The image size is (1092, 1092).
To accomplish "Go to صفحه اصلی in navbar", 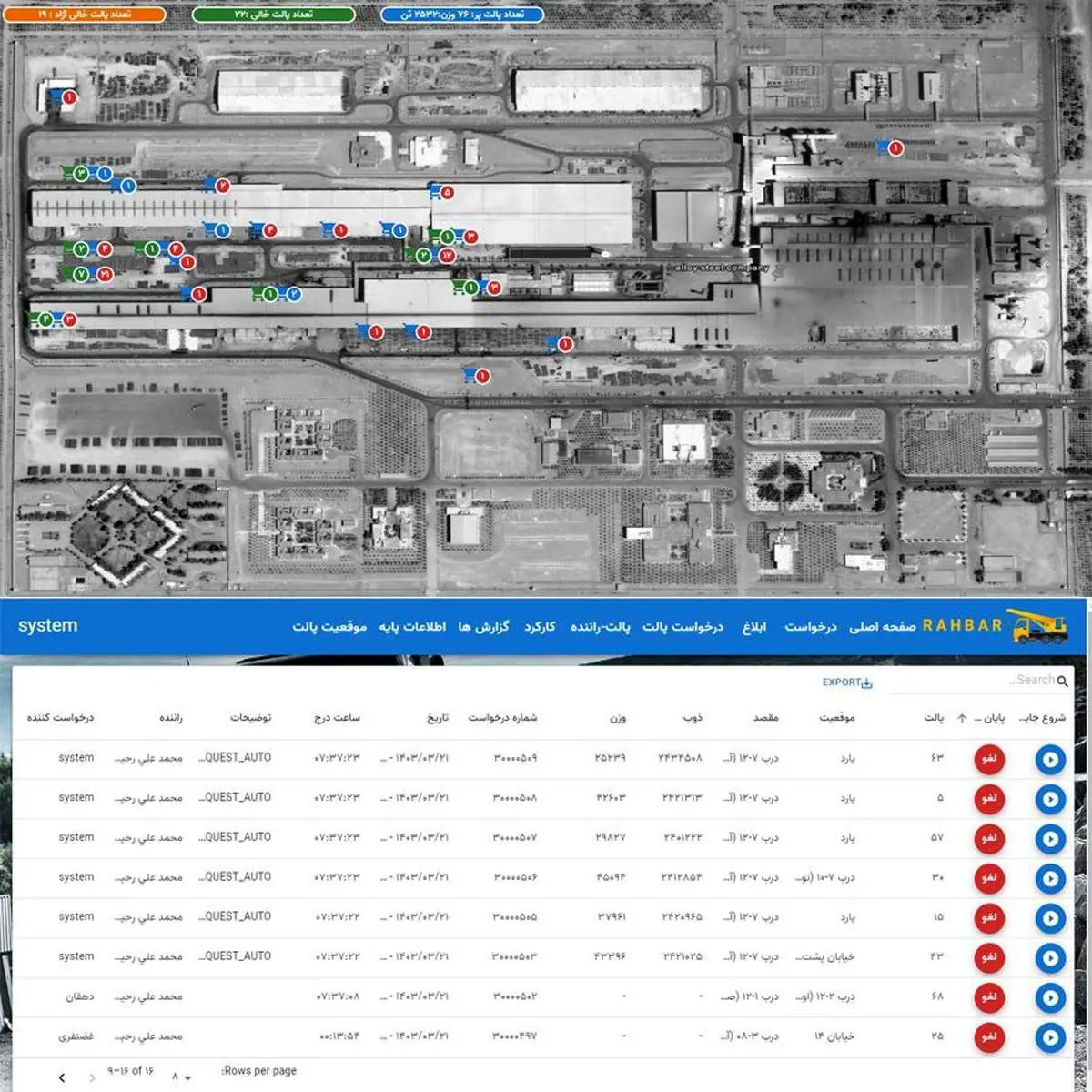I will [882, 626].
